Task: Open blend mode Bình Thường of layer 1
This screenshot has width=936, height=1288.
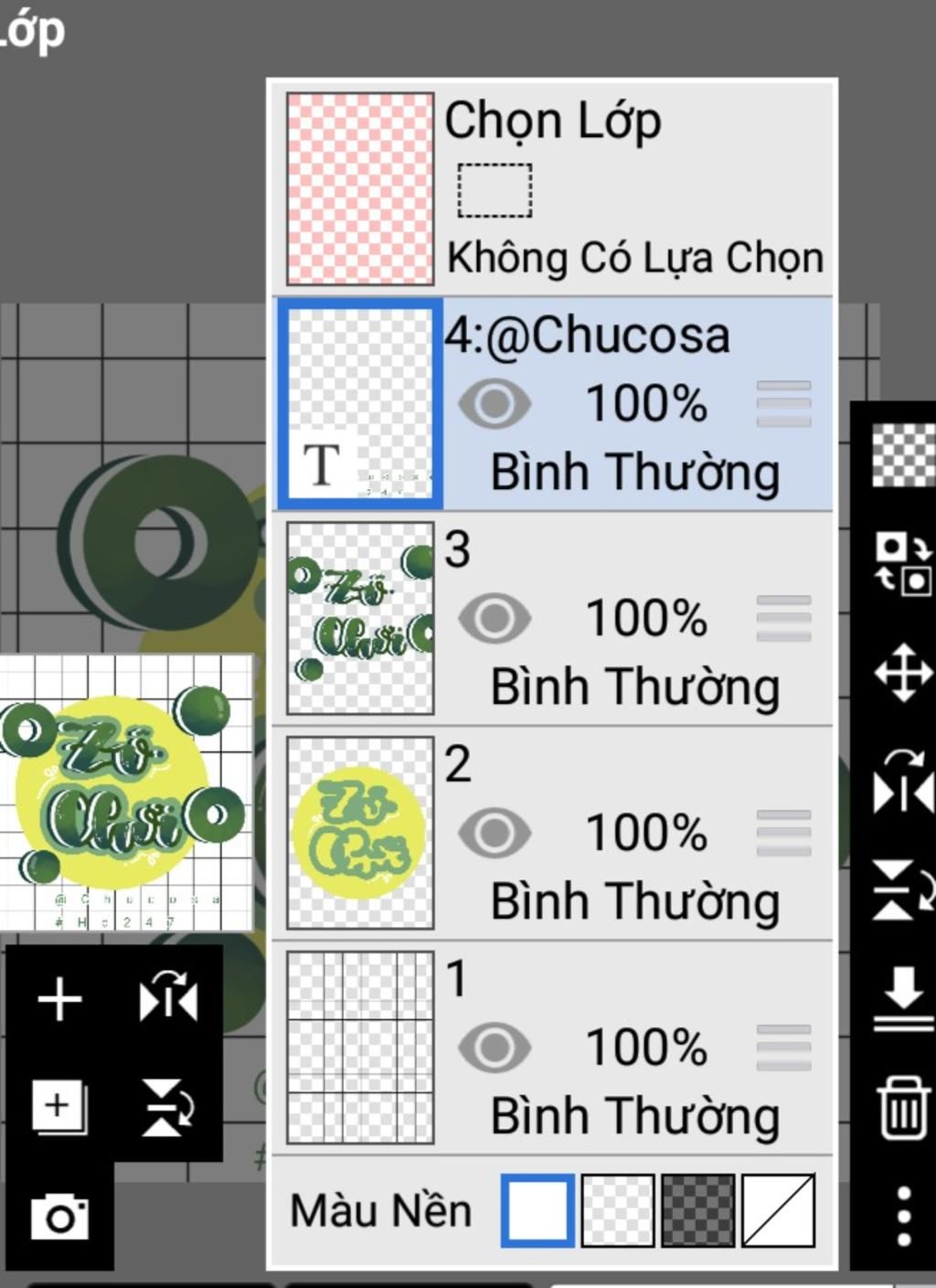Action: (x=635, y=1117)
